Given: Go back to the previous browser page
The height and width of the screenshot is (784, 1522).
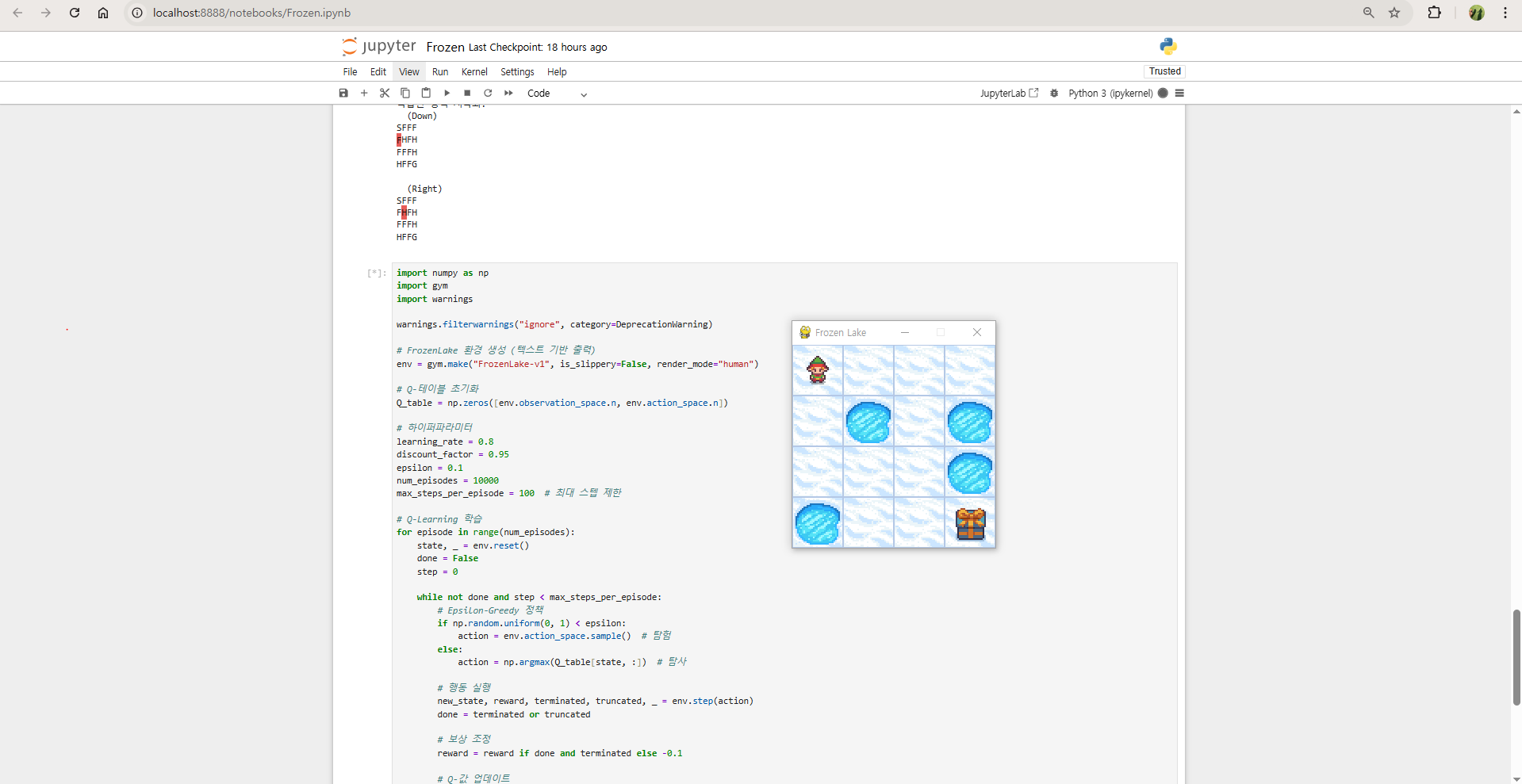Looking at the screenshot, I should point(17,13).
